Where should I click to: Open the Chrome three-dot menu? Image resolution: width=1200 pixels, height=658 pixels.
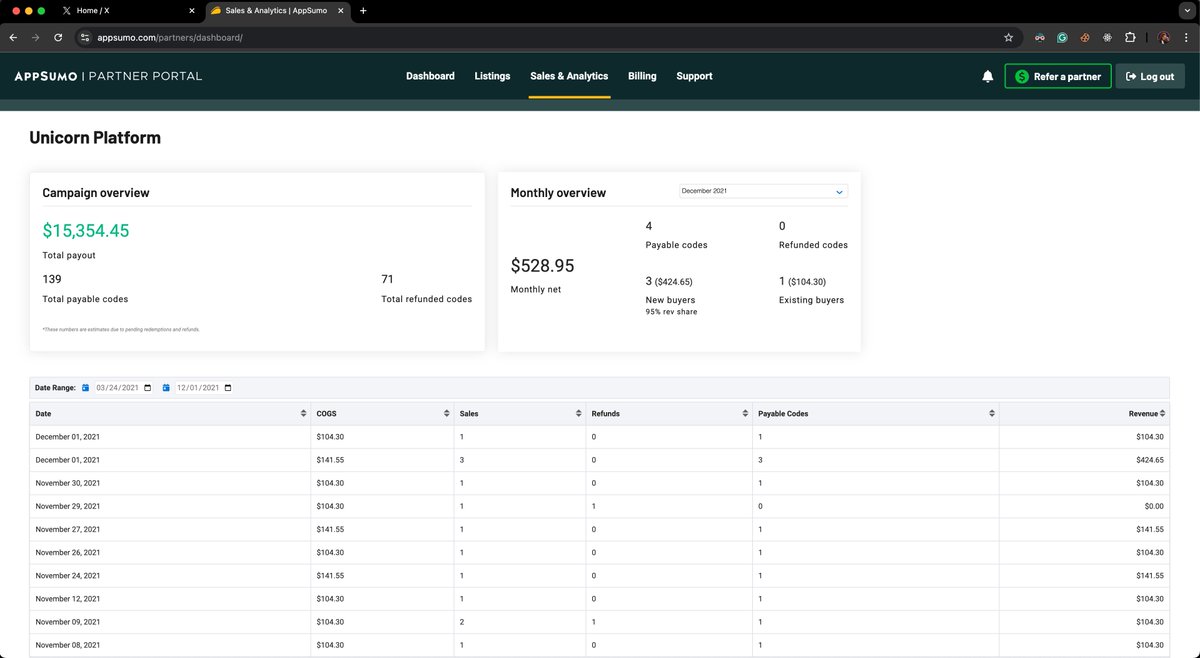[x=1186, y=37]
